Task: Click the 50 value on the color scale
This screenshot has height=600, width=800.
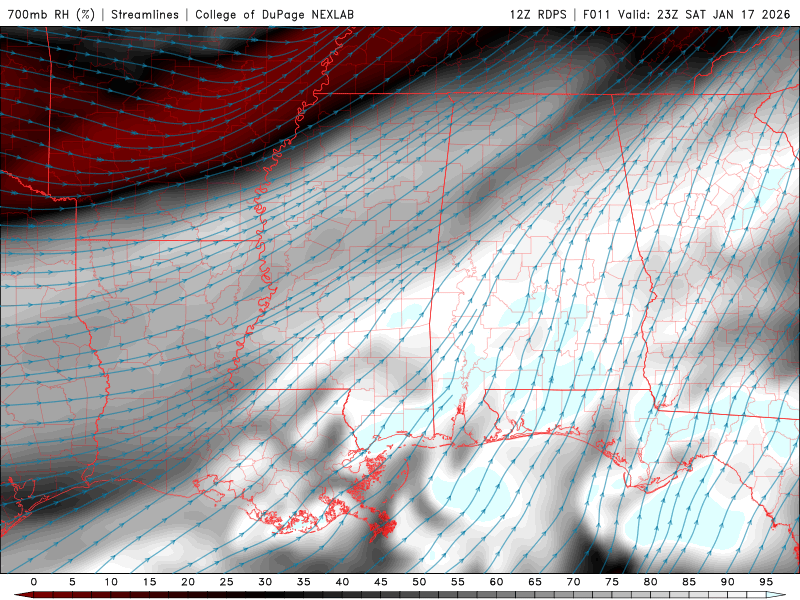Action: 419,582
